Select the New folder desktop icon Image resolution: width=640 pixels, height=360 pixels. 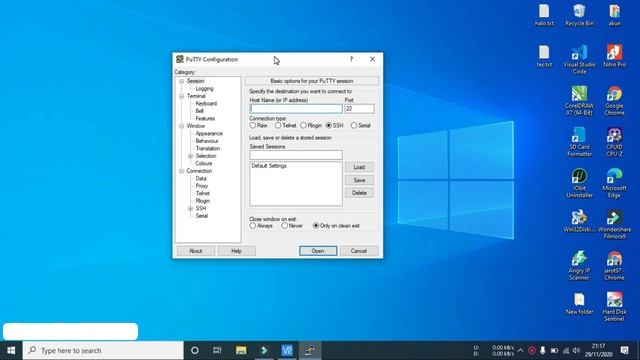coord(579,304)
